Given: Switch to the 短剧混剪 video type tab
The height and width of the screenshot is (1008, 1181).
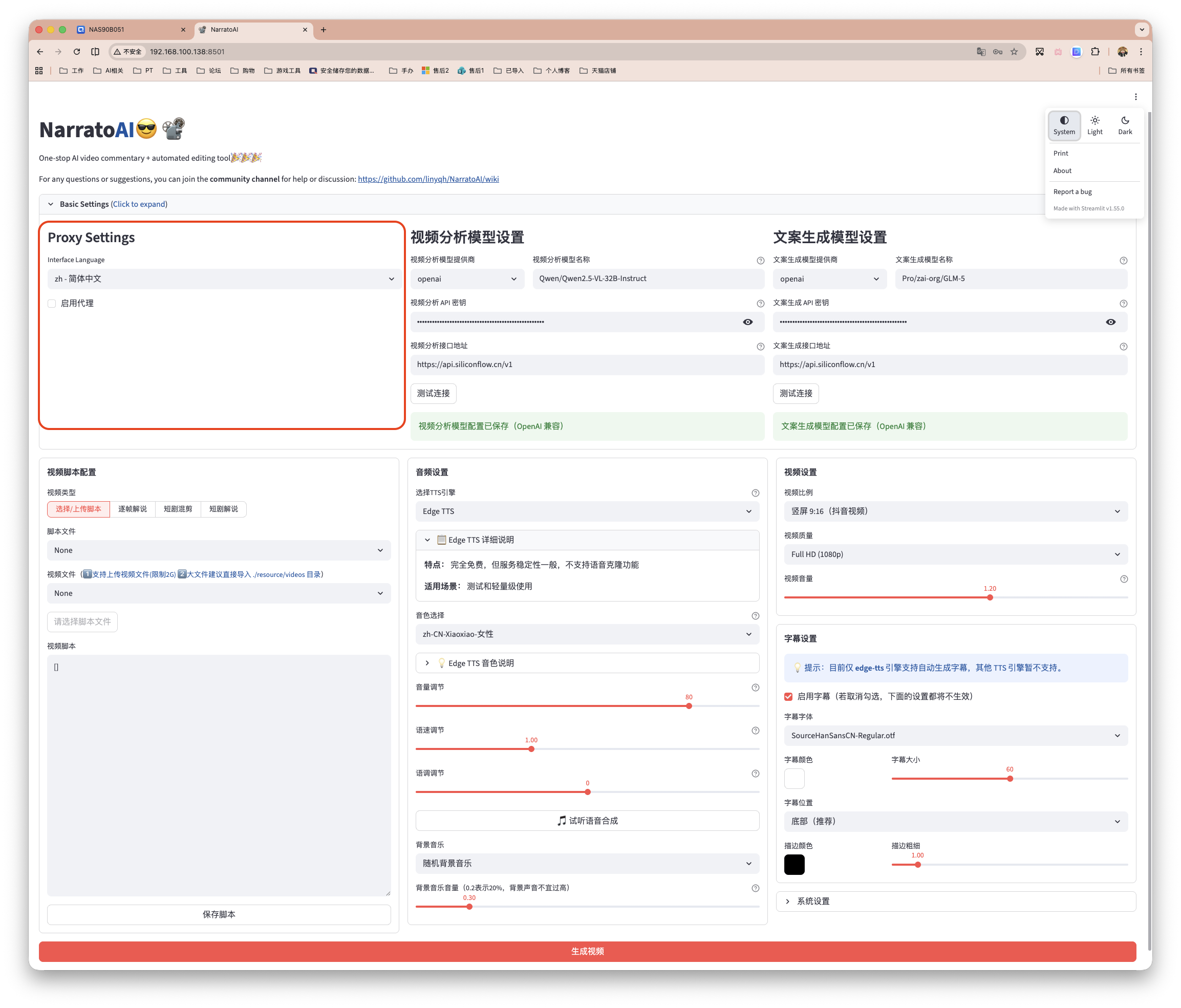Looking at the screenshot, I should tap(178, 509).
